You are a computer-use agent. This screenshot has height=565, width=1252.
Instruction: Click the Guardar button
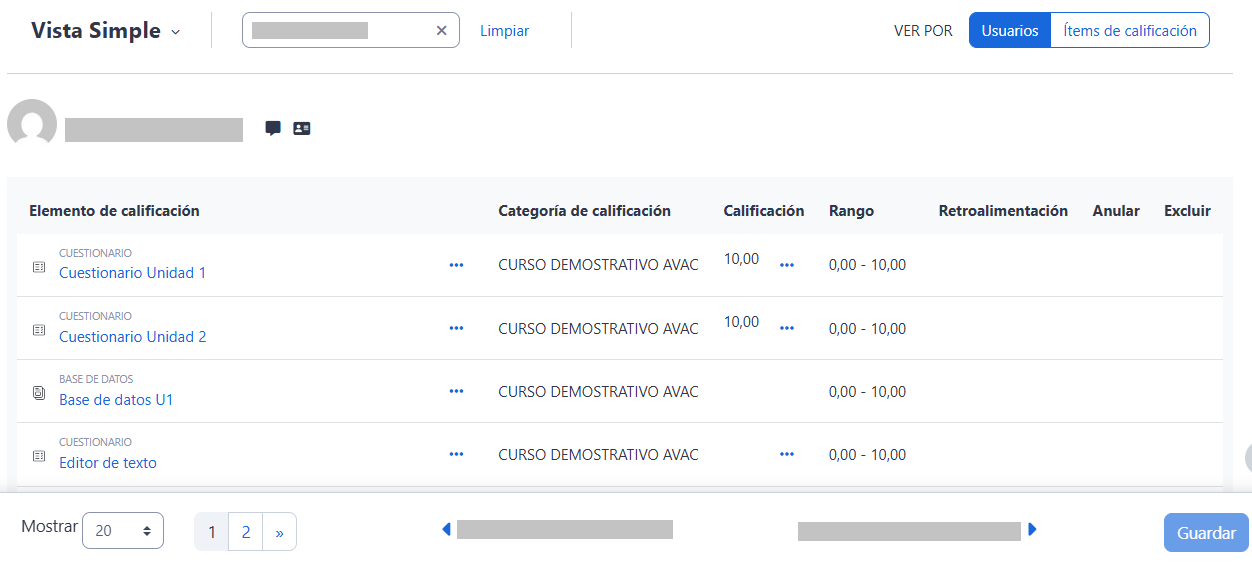click(x=1206, y=533)
